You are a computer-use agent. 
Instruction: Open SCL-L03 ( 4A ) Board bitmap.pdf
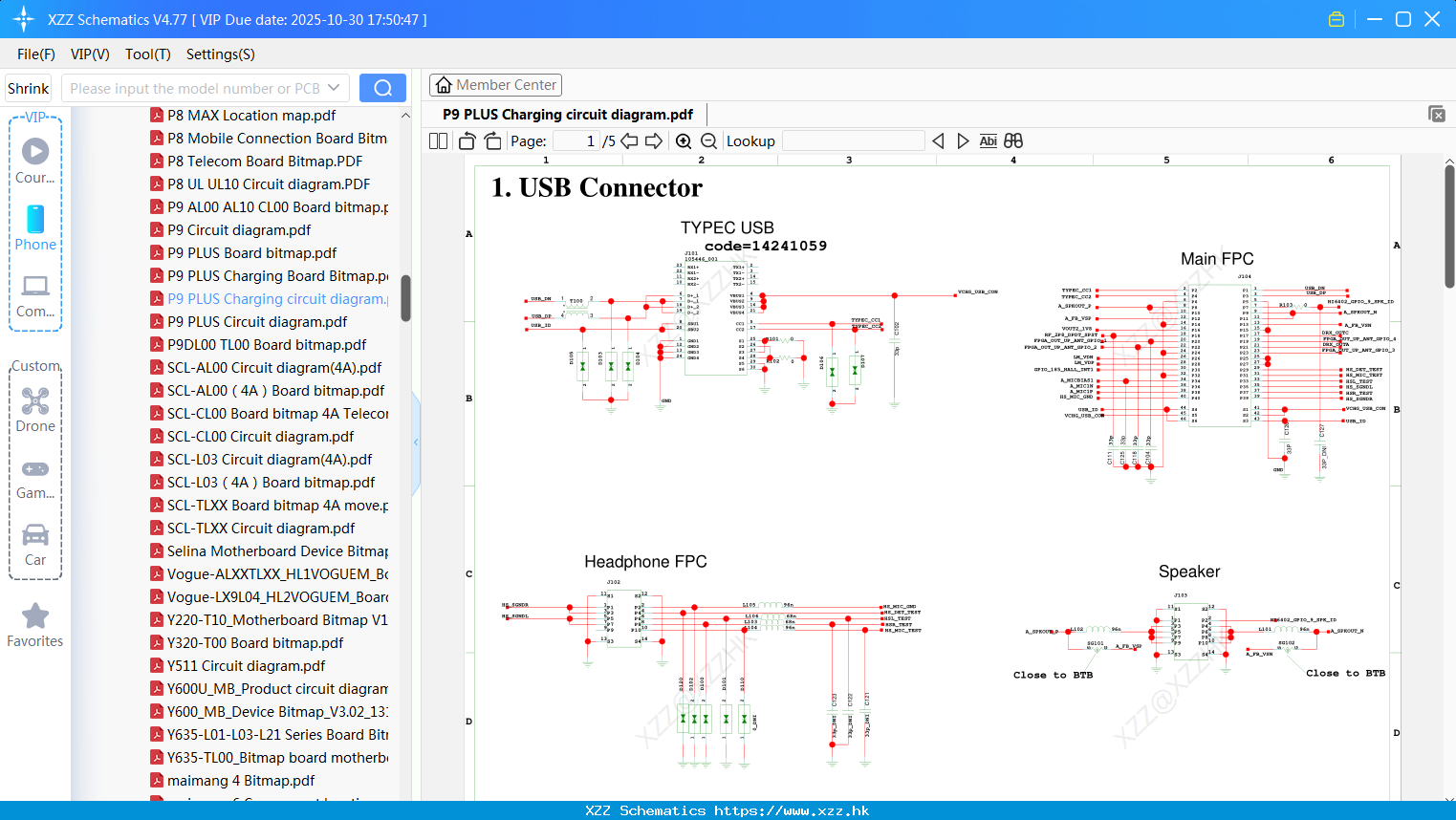click(272, 483)
